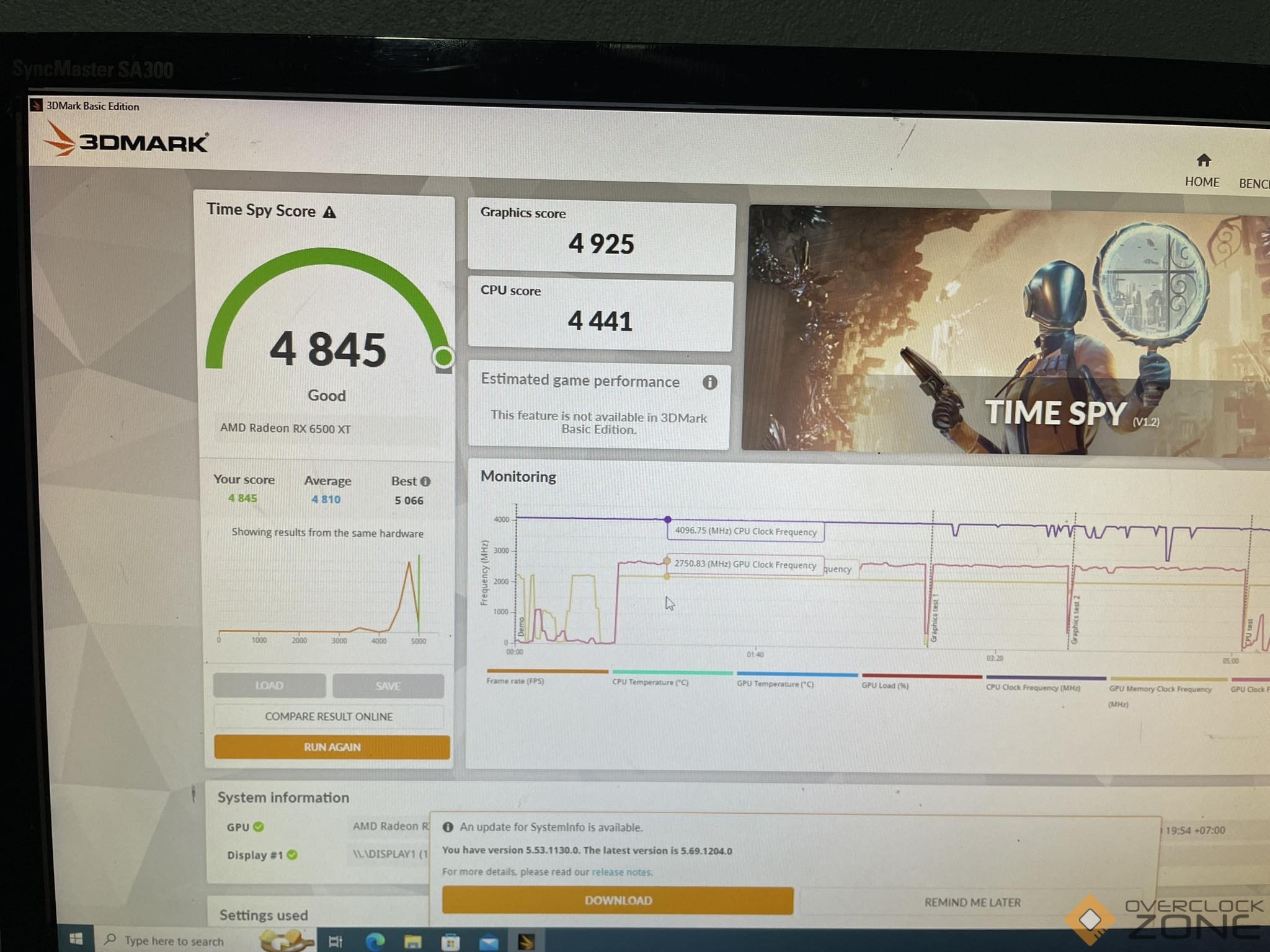The width and height of the screenshot is (1270, 952).
Task: Open the BENCHMARKS tab
Action: [x=1254, y=183]
